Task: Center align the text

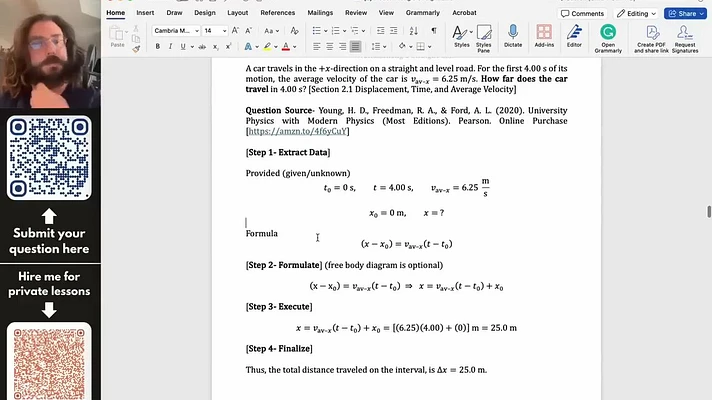Action: [330, 46]
